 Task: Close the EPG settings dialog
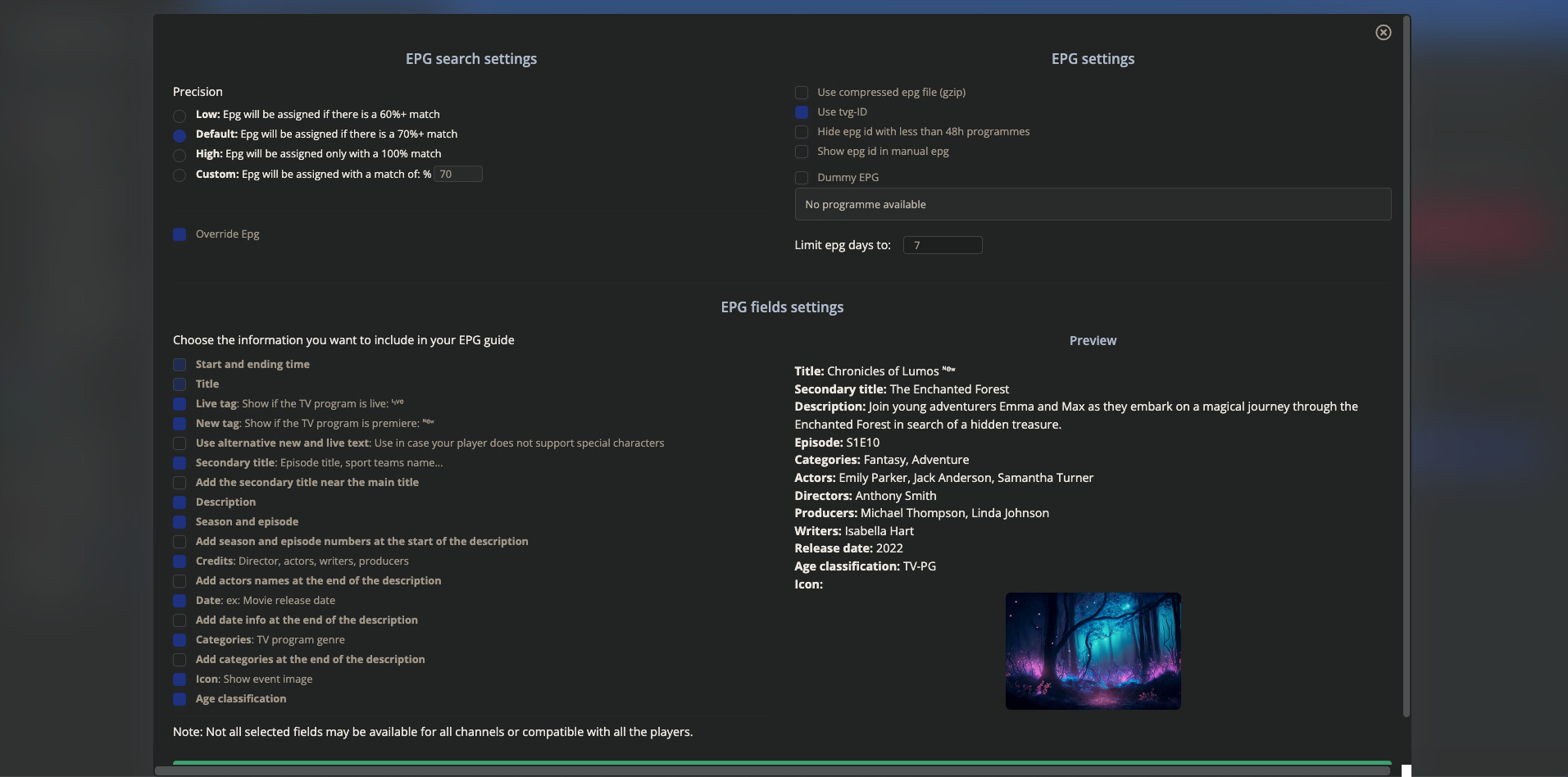1383,33
